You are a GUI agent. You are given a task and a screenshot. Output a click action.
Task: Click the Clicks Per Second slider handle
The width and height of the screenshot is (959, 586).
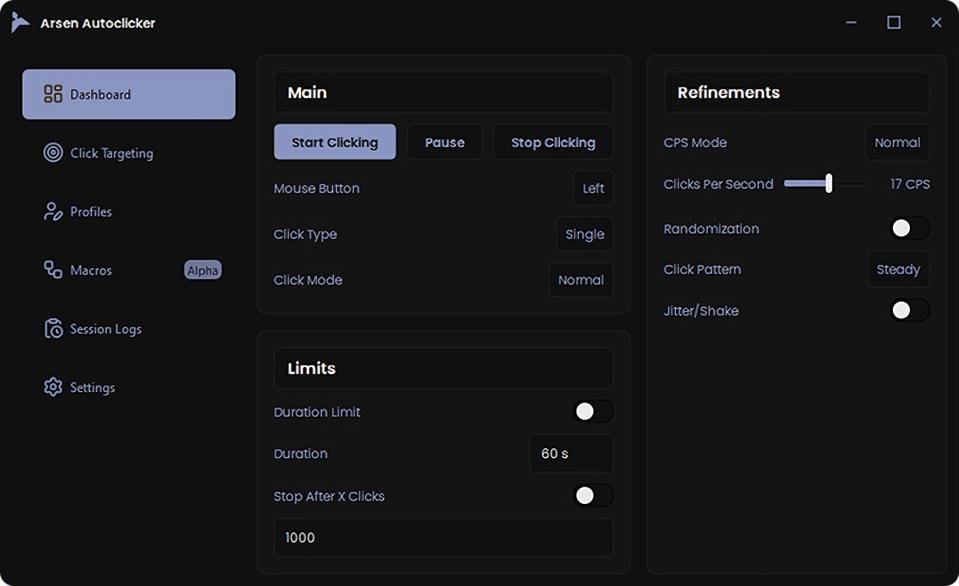click(x=829, y=184)
